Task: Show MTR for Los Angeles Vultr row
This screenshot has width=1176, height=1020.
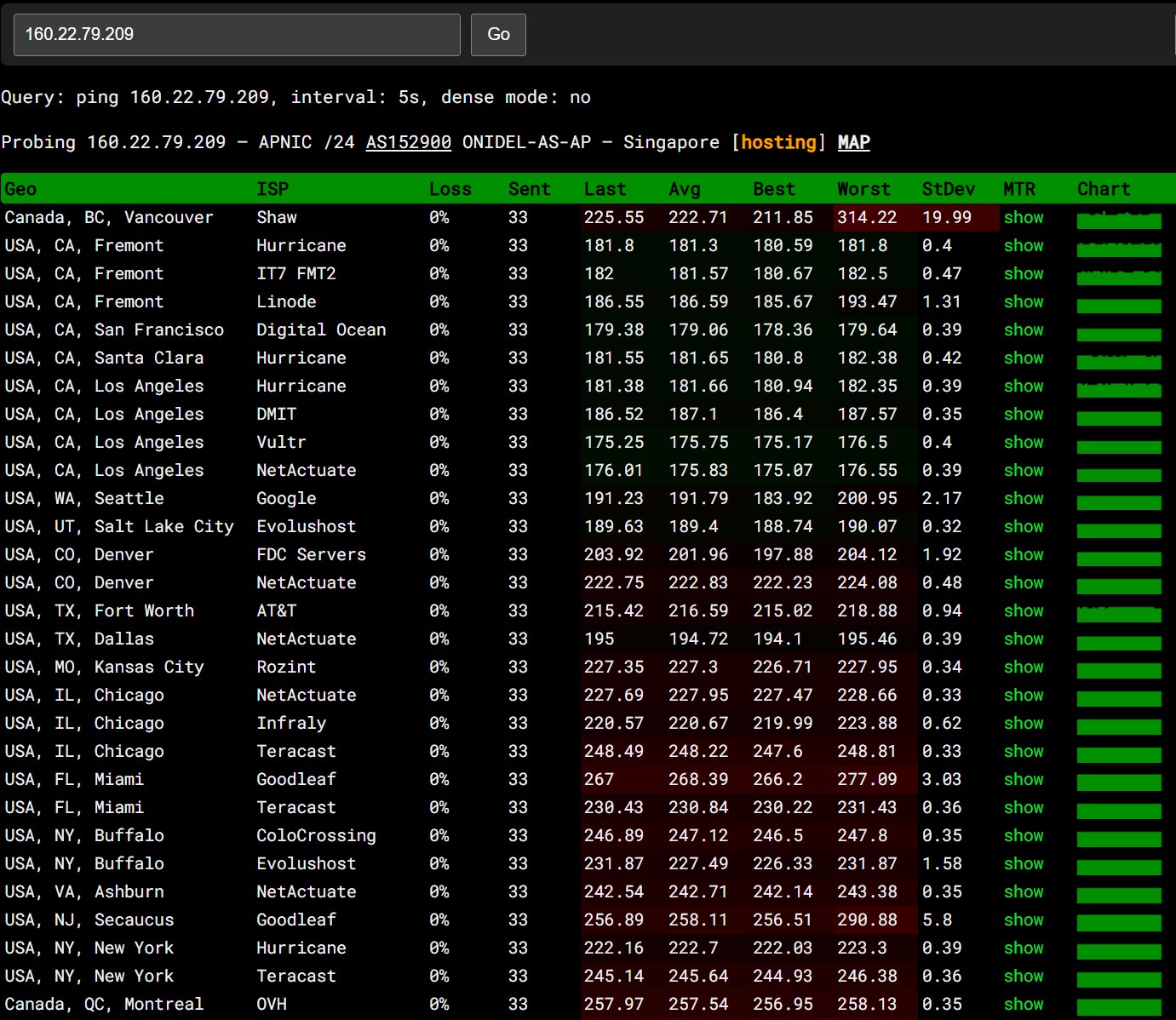Action: (x=1024, y=442)
